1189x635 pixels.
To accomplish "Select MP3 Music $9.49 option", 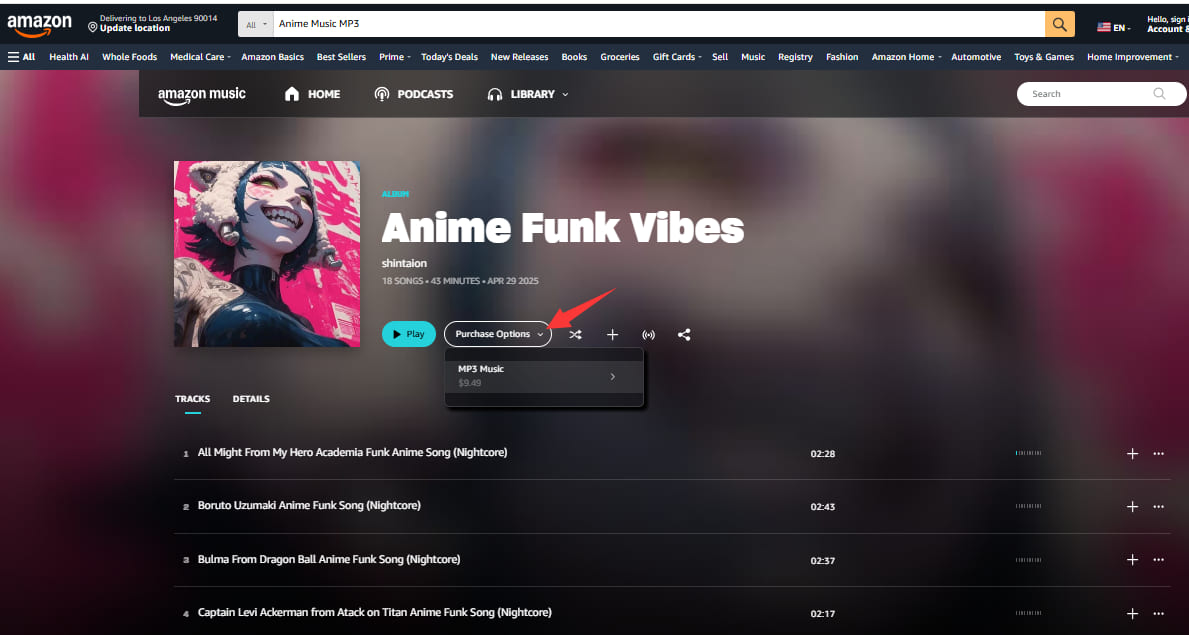I will 544,376.
